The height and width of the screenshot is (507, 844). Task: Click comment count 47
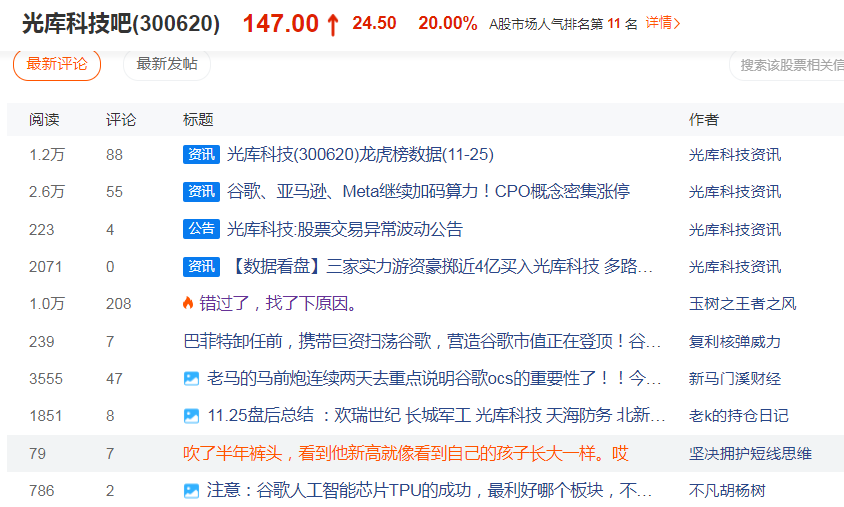(114, 379)
